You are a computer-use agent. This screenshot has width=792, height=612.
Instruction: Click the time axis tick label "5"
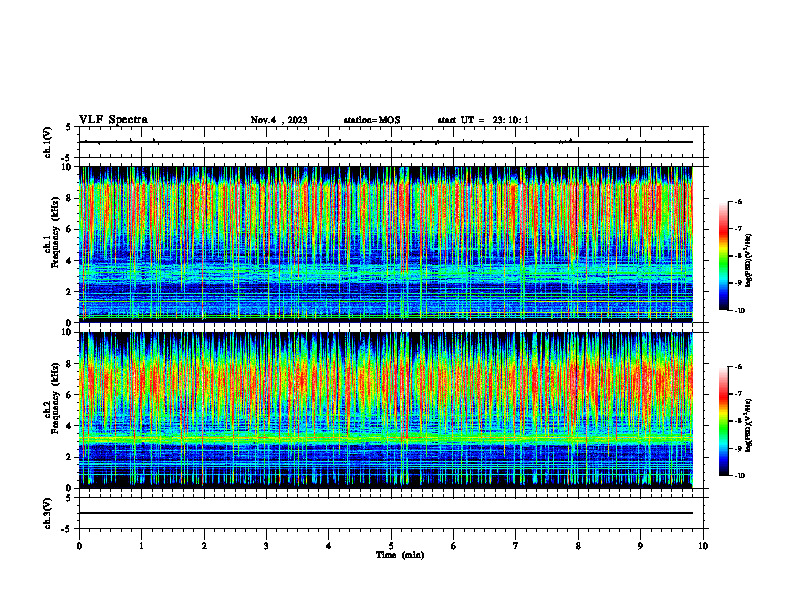pyautogui.click(x=391, y=546)
